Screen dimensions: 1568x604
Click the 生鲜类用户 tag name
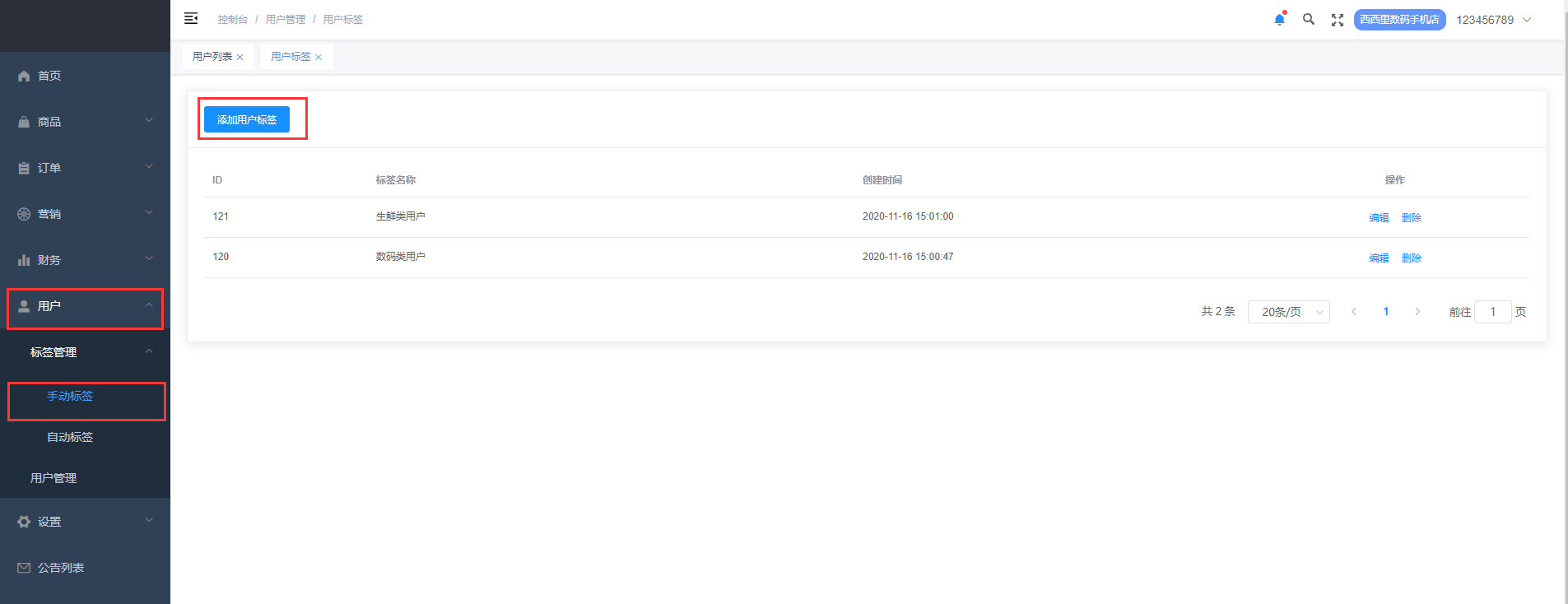tap(401, 216)
